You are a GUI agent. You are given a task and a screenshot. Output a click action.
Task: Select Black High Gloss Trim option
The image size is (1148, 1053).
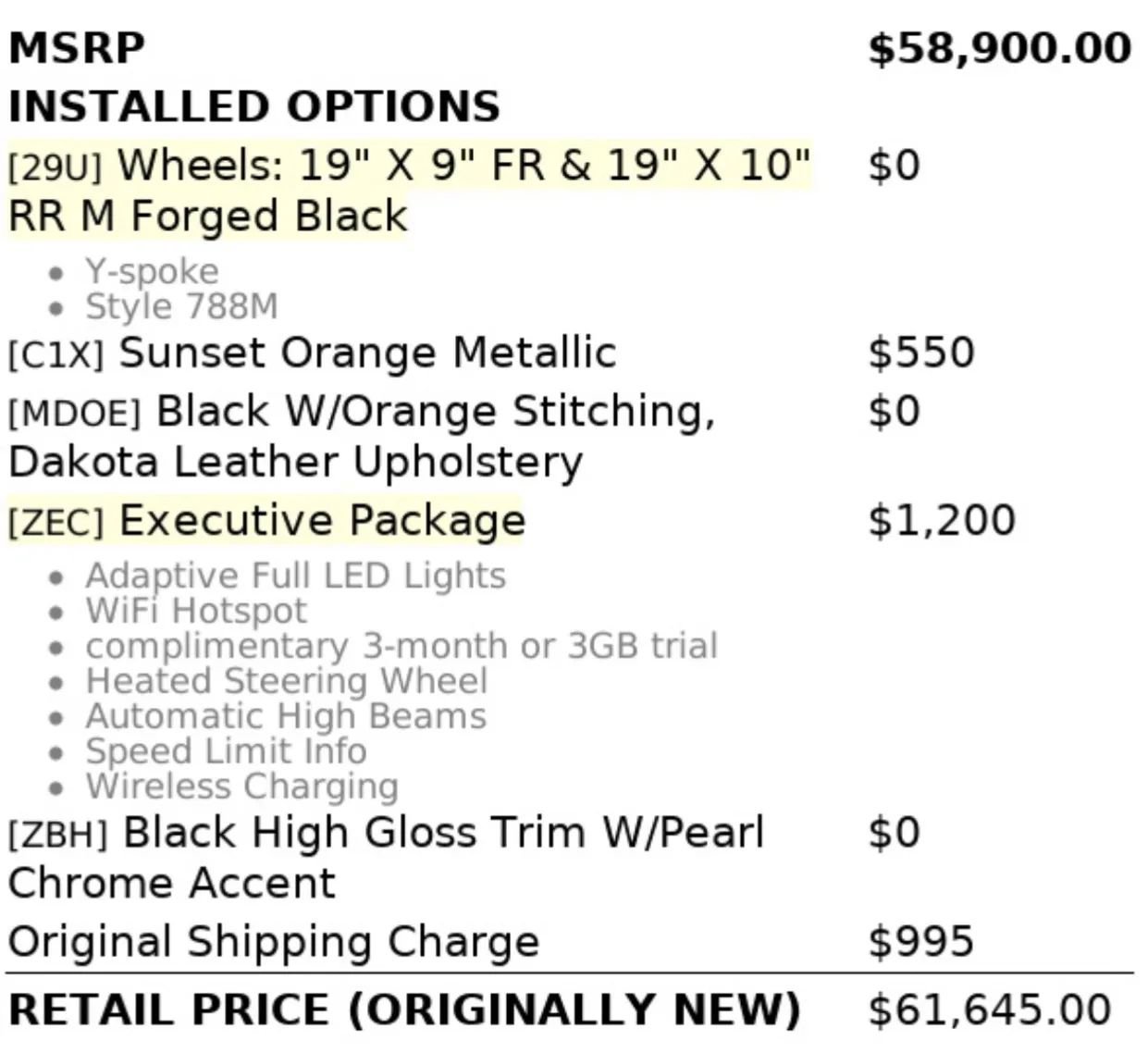(443, 833)
